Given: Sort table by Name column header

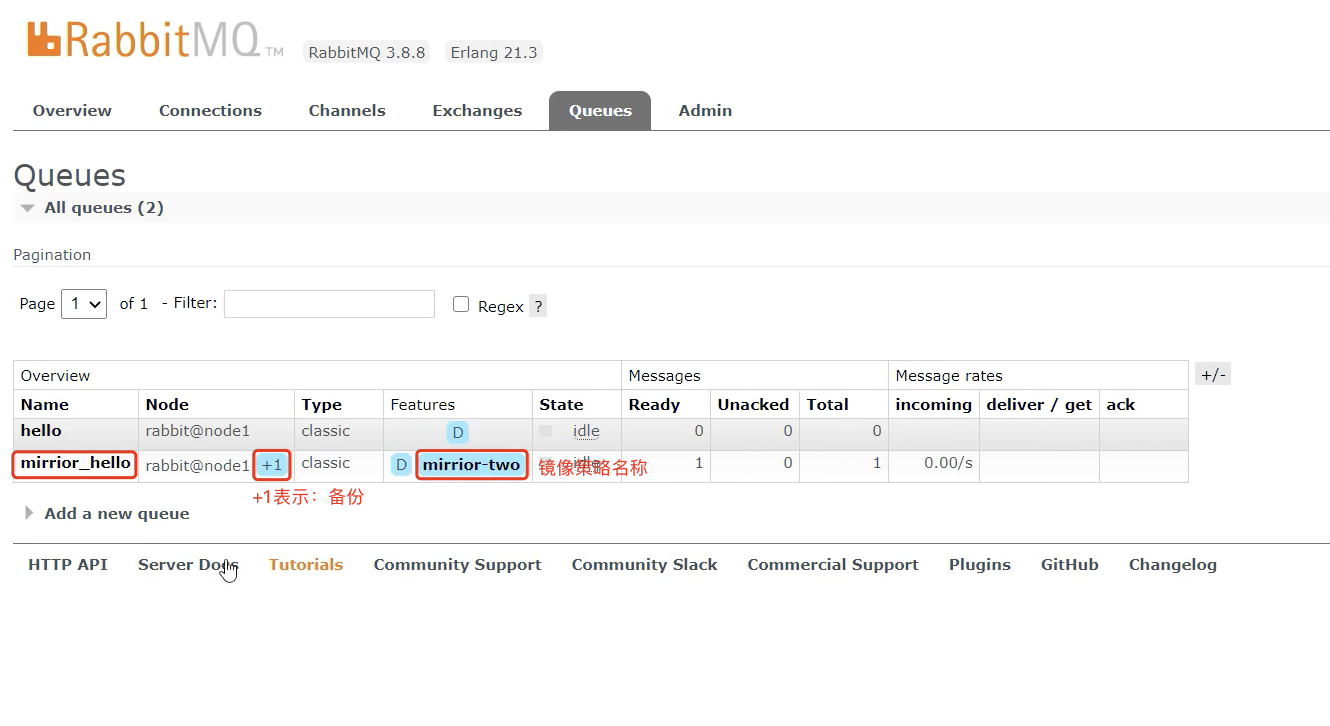Looking at the screenshot, I should tap(45, 405).
